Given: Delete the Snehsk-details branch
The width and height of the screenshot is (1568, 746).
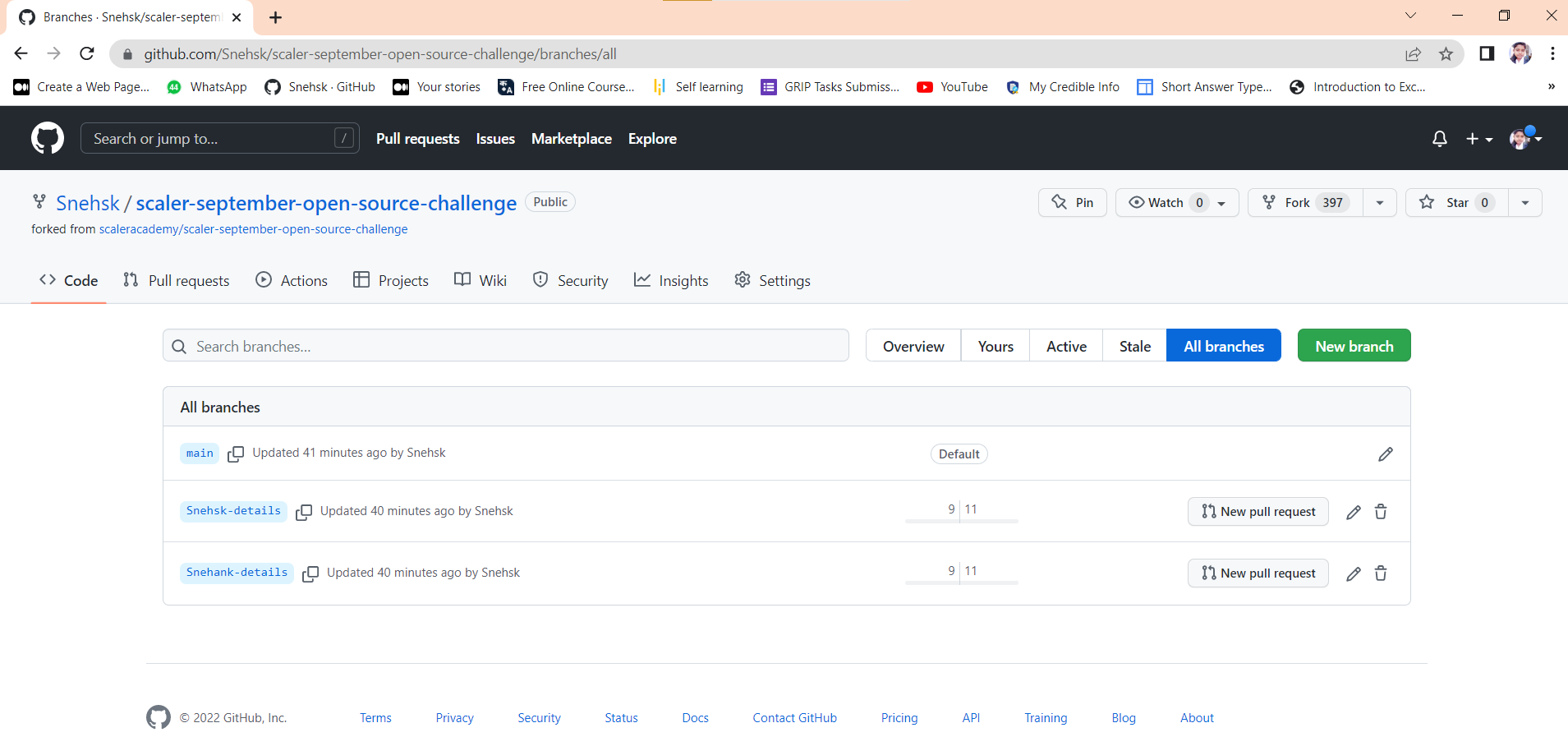Looking at the screenshot, I should tap(1380, 511).
